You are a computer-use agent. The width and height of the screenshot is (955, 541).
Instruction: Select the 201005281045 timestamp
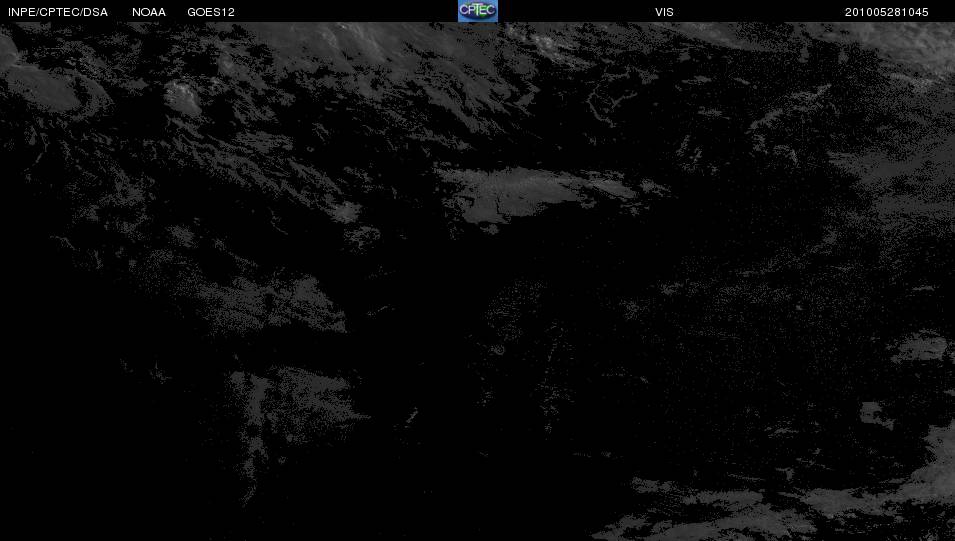pyautogui.click(x=887, y=12)
